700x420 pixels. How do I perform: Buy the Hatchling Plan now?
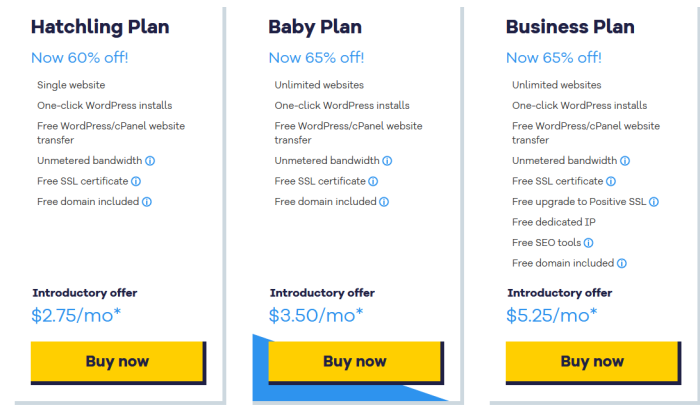pyautogui.click(x=118, y=362)
